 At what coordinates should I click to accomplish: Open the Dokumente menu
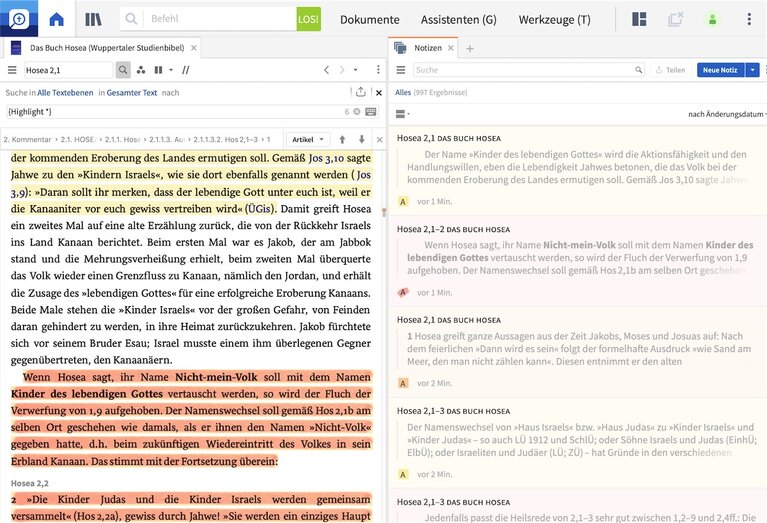tap(369, 19)
